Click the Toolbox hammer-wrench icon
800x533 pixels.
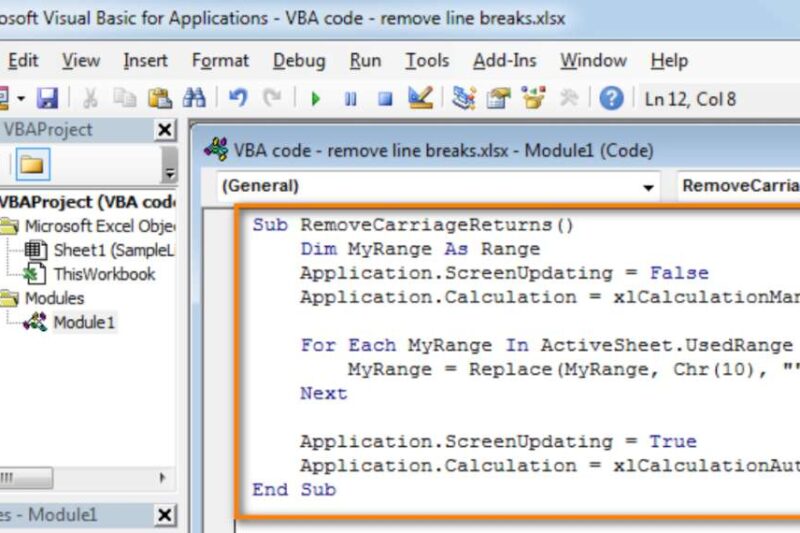(x=569, y=97)
